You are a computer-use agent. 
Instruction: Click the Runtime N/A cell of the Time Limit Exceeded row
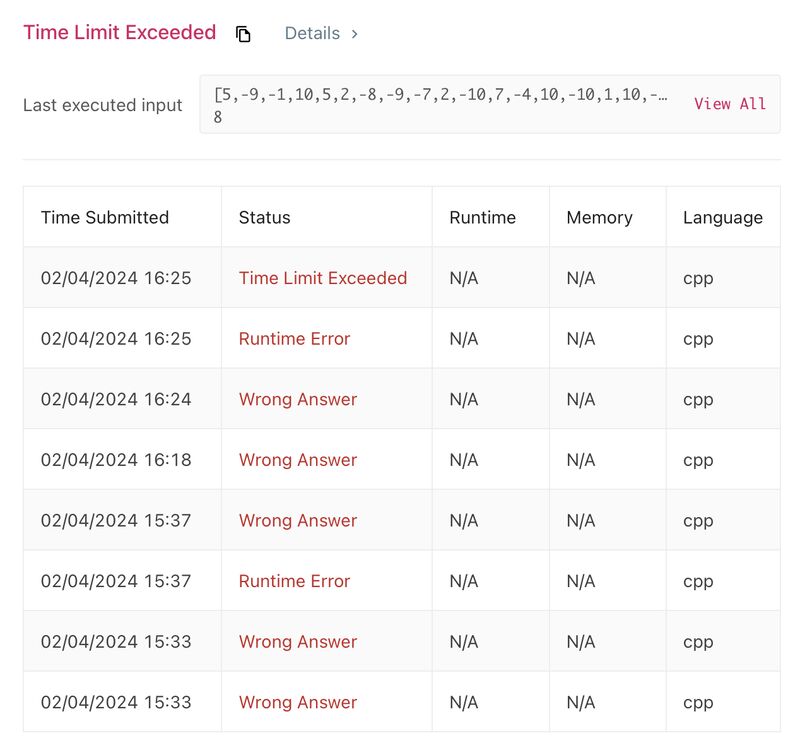click(464, 278)
